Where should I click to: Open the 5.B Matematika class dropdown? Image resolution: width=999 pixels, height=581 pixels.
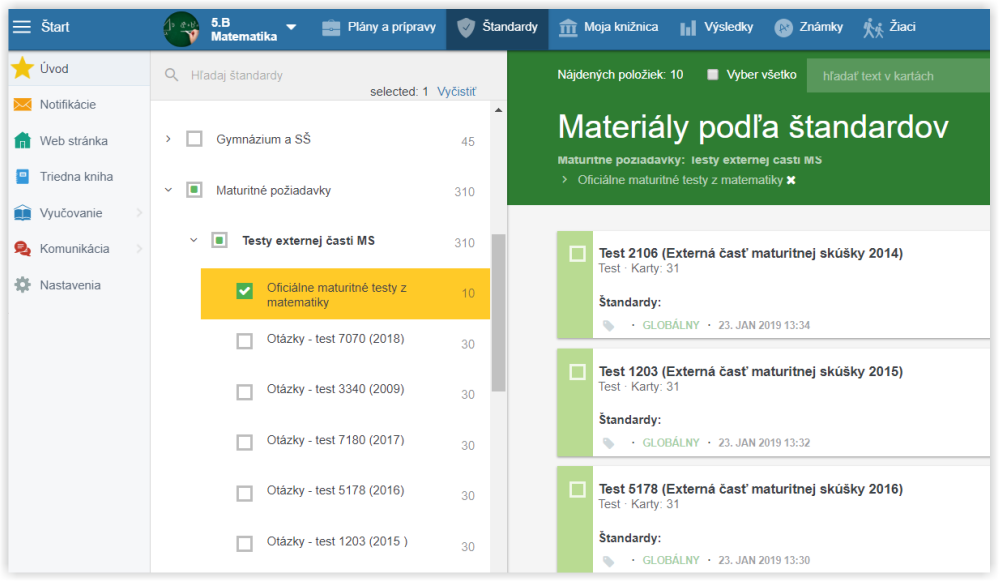pos(291,27)
